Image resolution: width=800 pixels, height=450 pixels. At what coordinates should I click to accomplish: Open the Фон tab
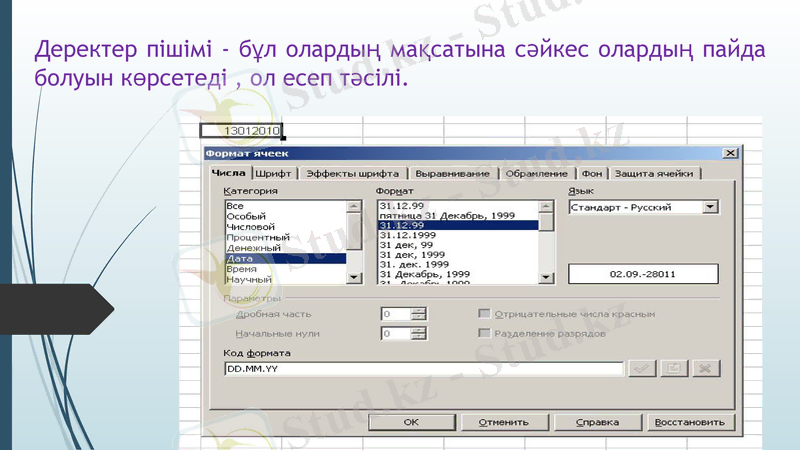[592, 173]
